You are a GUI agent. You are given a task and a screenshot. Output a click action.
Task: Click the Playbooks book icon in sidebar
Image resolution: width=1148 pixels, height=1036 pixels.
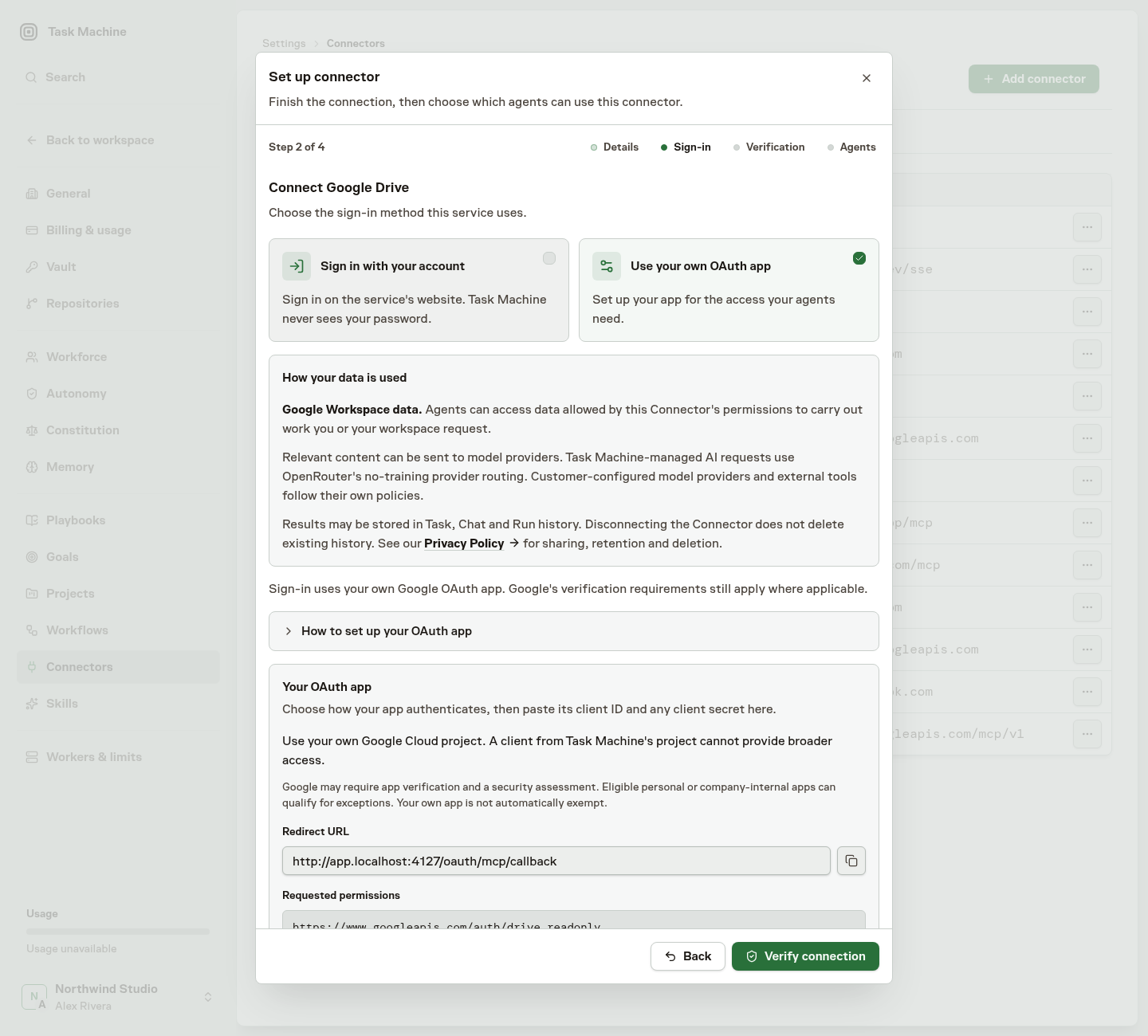(x=32, y=520)
